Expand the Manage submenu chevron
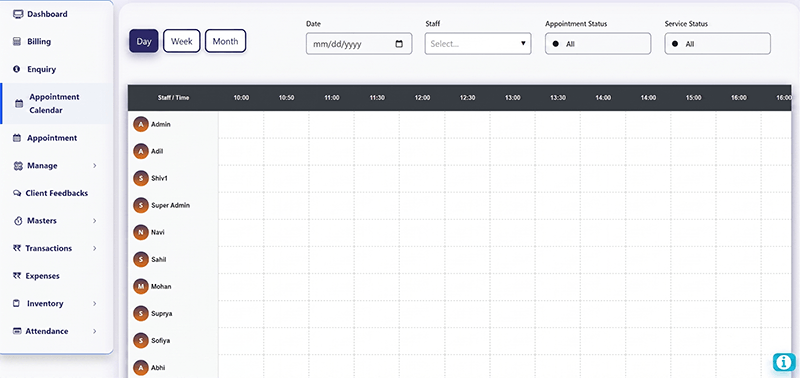 [x=95, y=166]
